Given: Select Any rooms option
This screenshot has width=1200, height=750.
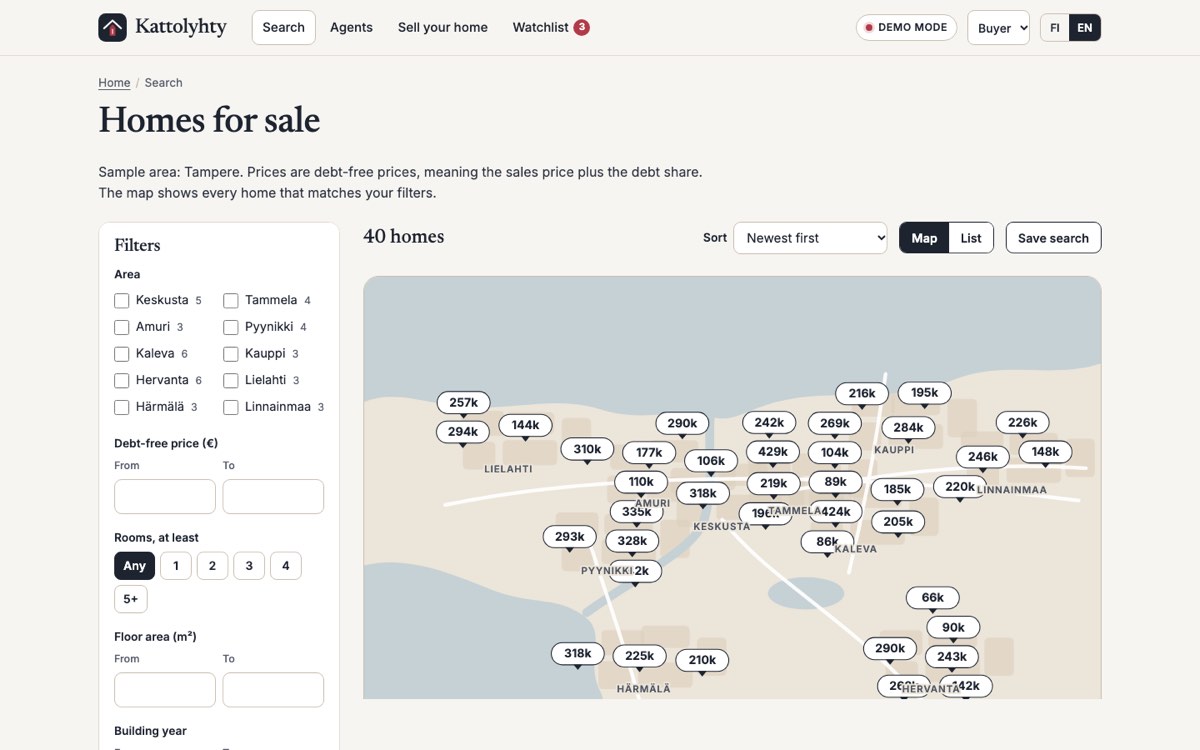Looking at the screenshot, I should click(x=134, y=566).
